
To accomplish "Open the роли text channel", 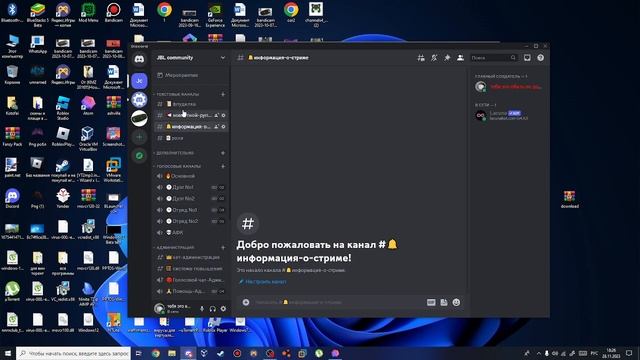I will (191, 138).
